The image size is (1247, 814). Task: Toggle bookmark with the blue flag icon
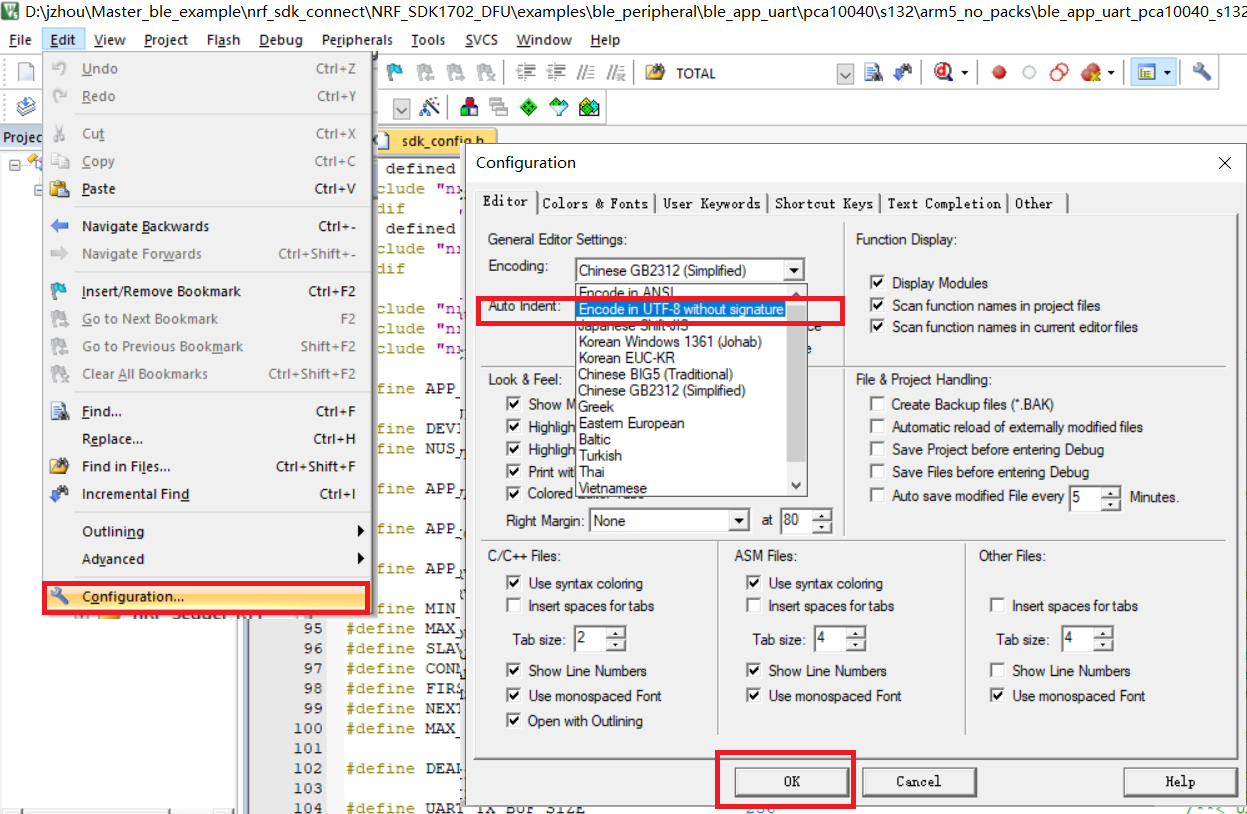click(x=395, y=72)
